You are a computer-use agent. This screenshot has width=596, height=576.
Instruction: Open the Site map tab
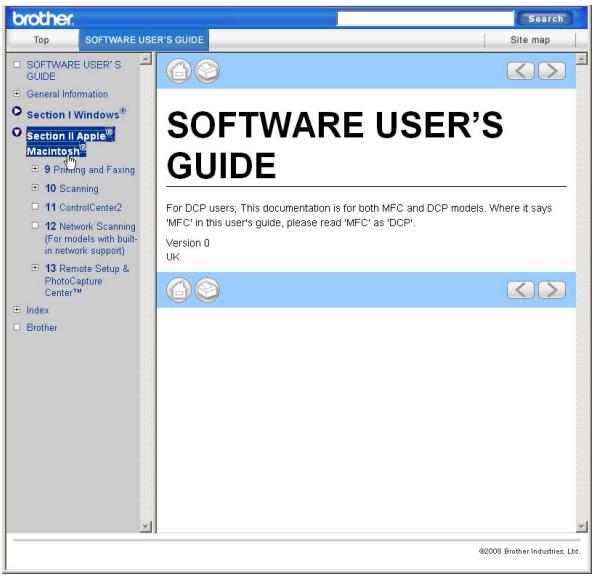point(530,40)
